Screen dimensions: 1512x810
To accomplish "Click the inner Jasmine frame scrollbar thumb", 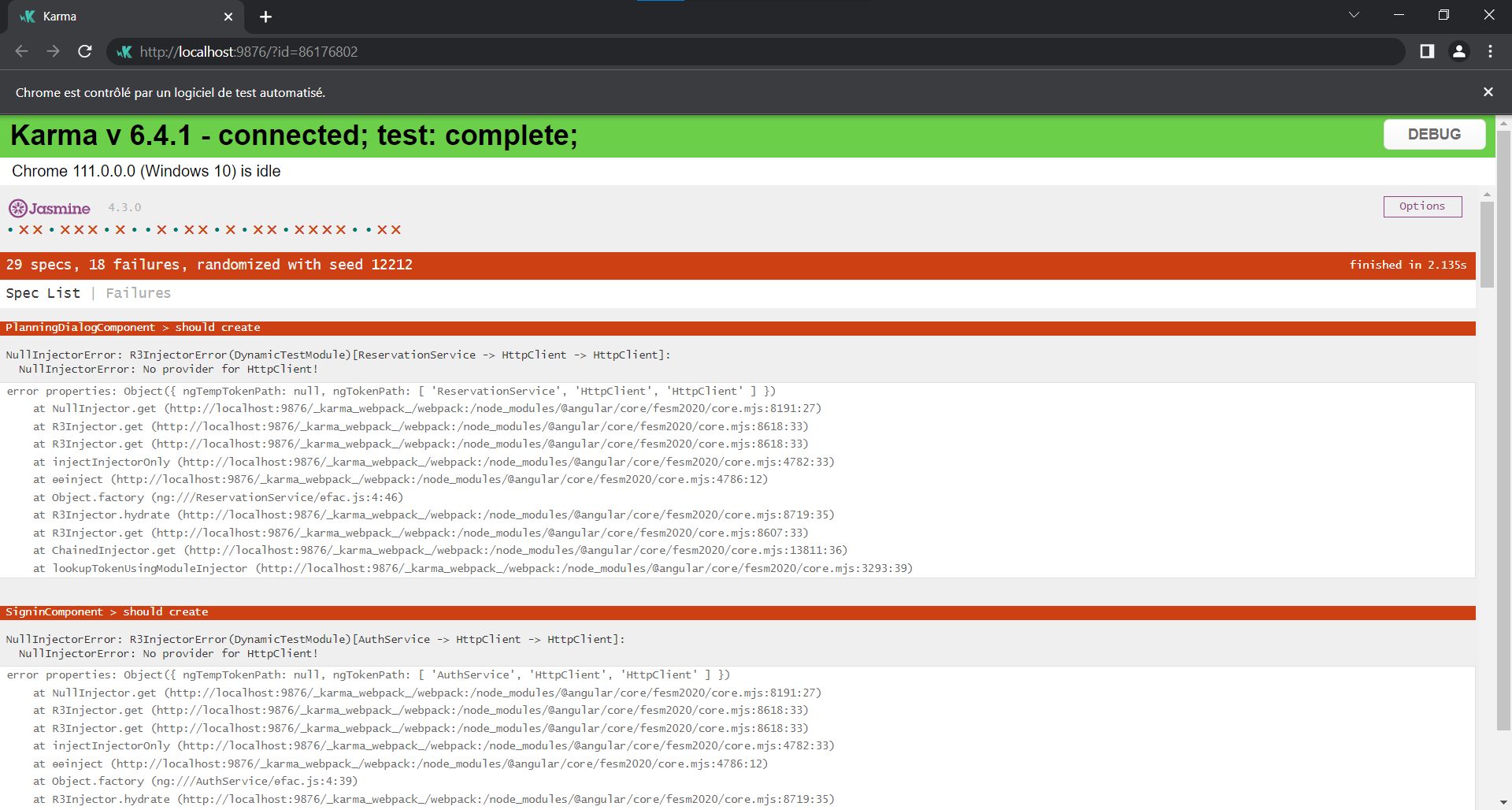I will [x=1487, y=245].
